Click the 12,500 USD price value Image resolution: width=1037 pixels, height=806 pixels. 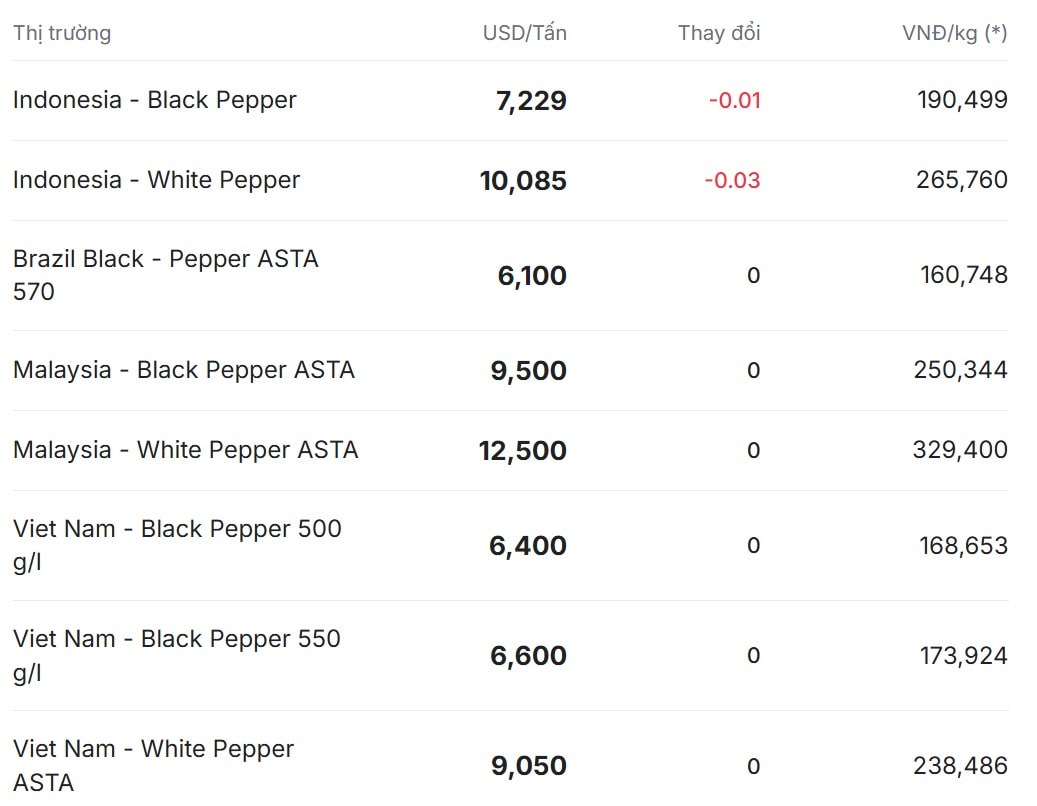tap(523, 451)
